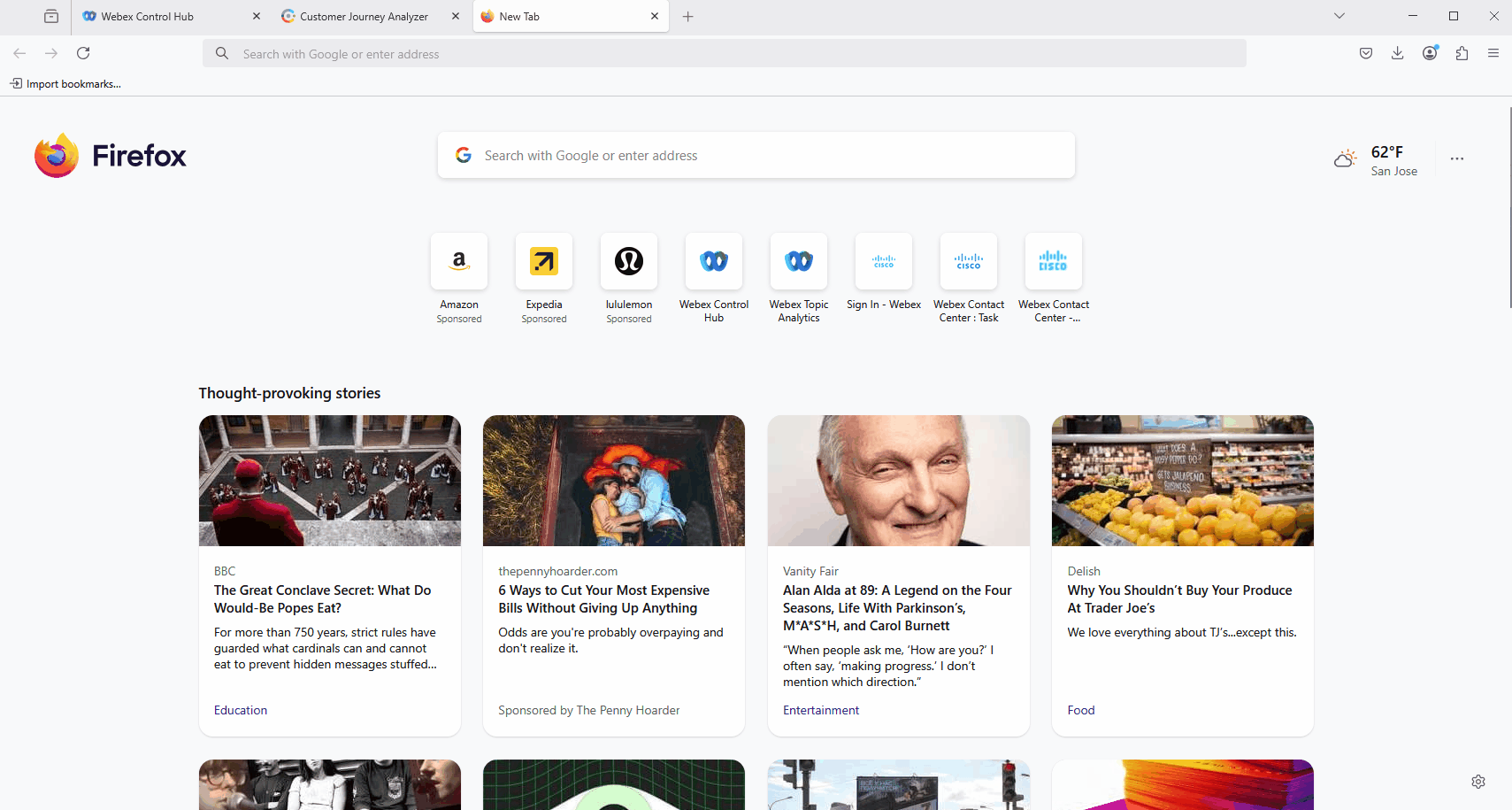
Task: Open the Amazon sponsored shortcut tile
Action: (x=459, y=261)
